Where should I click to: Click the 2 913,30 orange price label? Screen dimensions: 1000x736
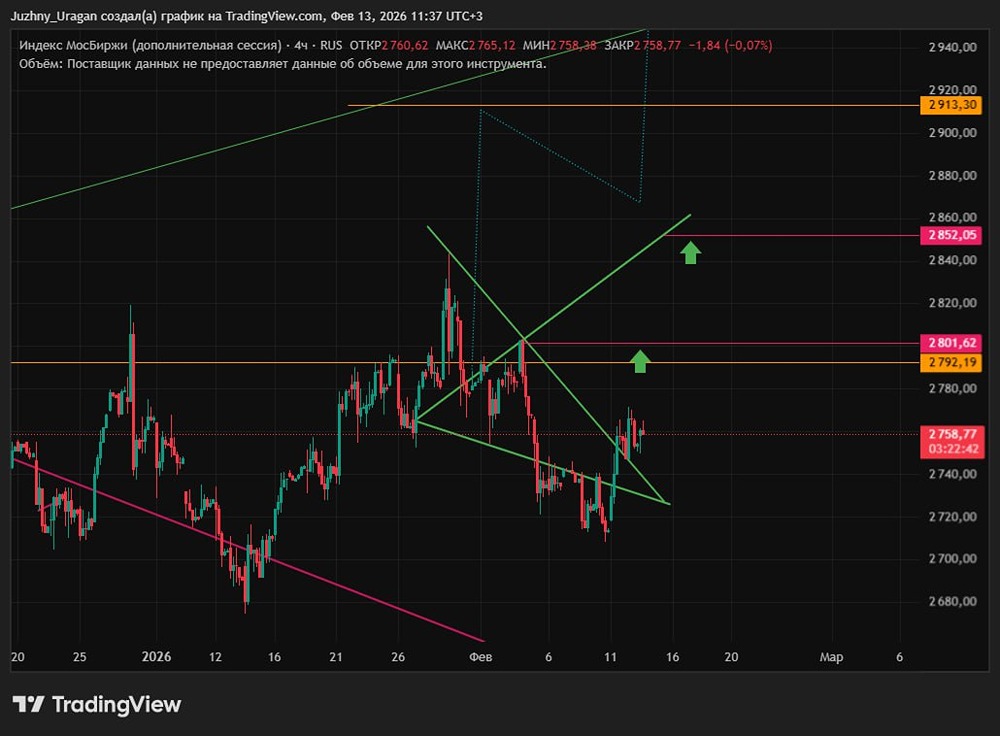(x=951, y=105)
